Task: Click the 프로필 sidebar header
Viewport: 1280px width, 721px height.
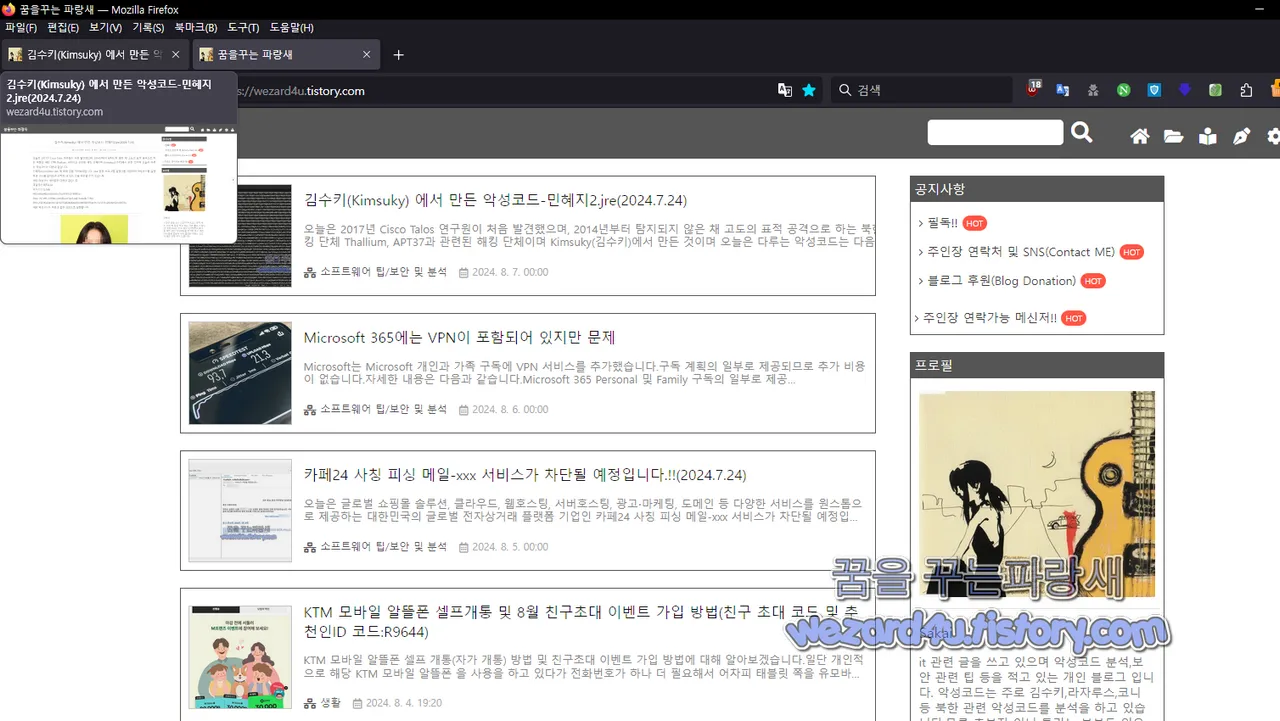Action: [x=1037, y=365]
